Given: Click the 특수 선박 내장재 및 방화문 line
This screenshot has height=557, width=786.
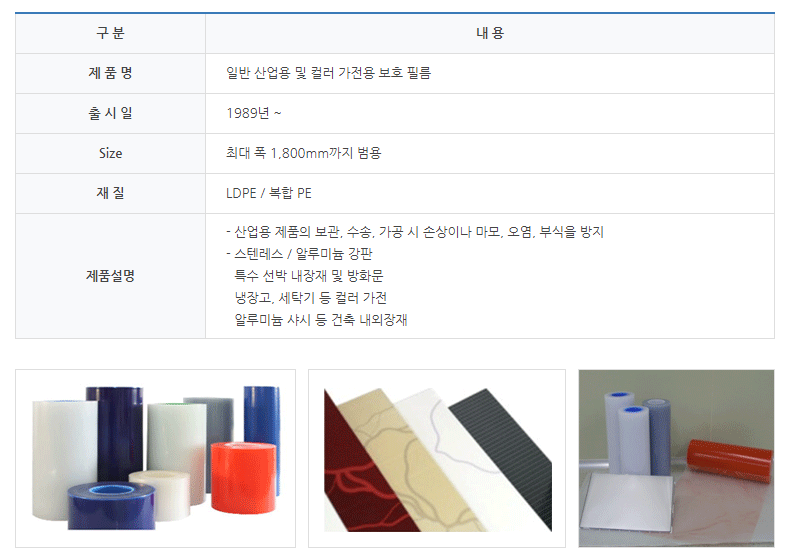Looking at the screenshot, I should pyautogui.click(x=309, y=276).
